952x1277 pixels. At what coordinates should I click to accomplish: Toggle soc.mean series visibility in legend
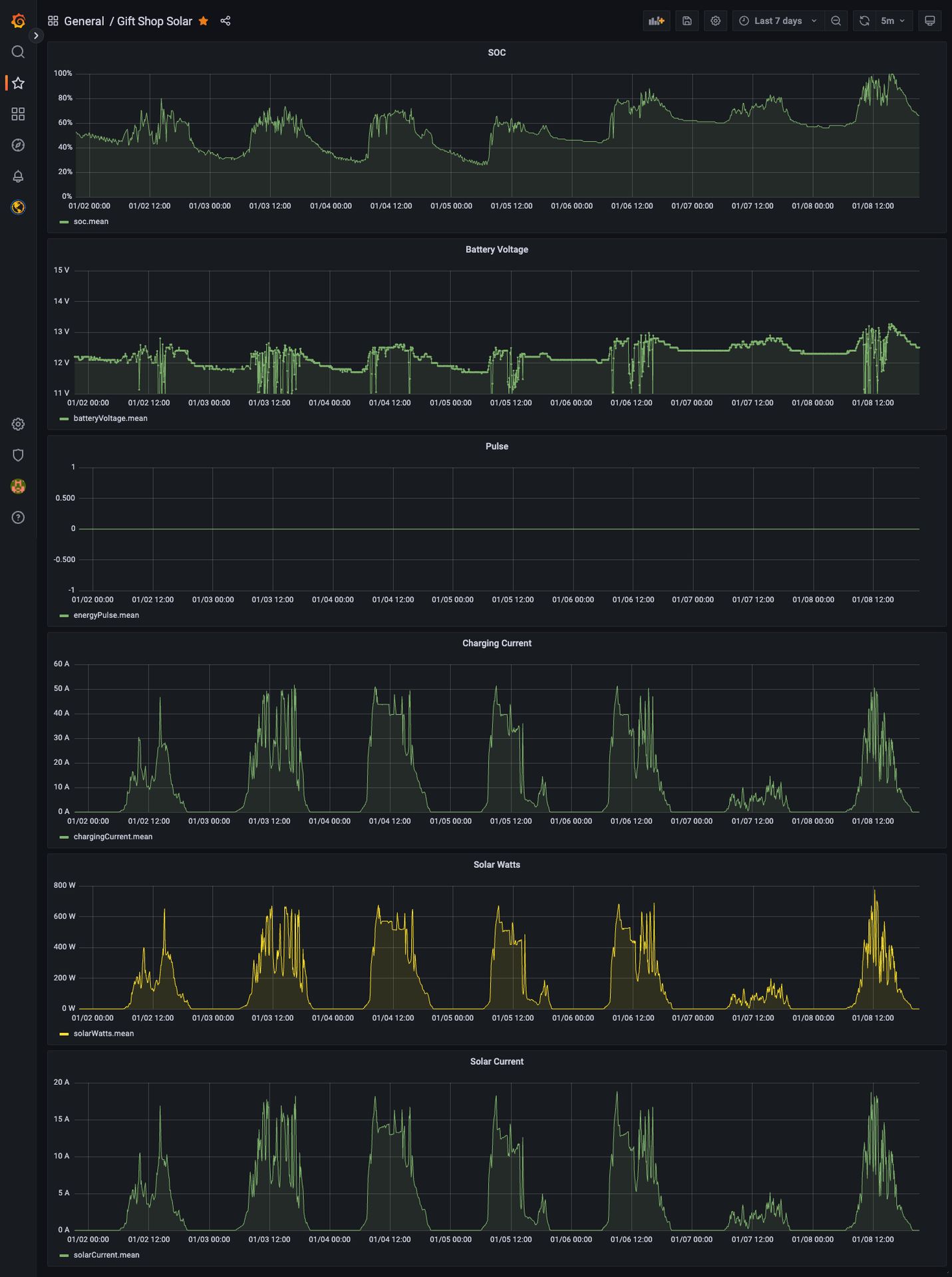click(90, 221)
